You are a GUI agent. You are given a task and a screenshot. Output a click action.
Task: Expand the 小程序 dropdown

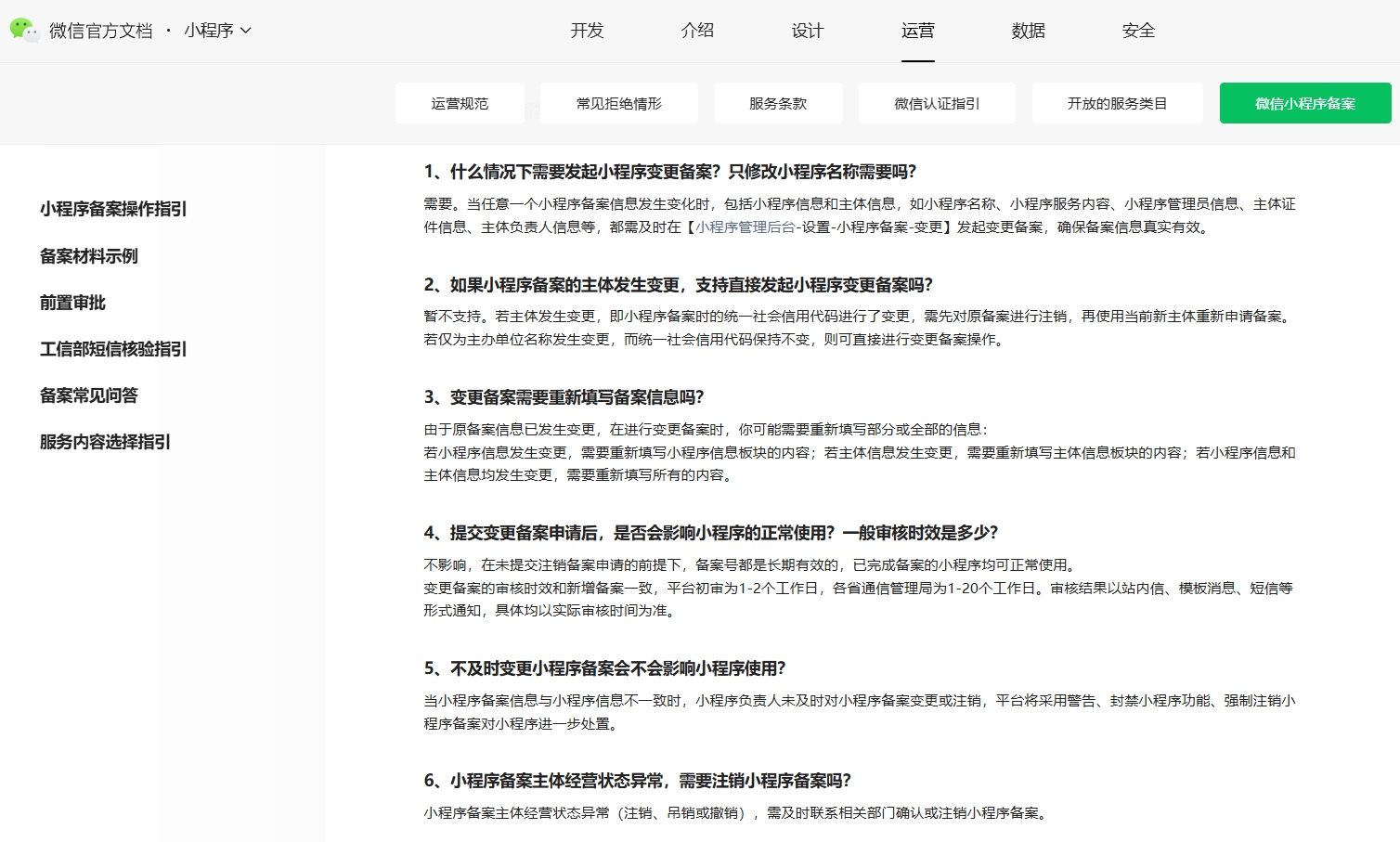tap(217, 31)
